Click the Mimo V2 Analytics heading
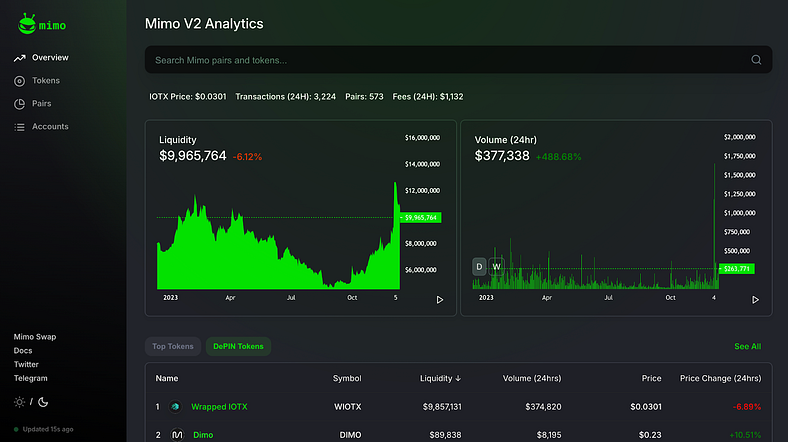 pos(204,24)
